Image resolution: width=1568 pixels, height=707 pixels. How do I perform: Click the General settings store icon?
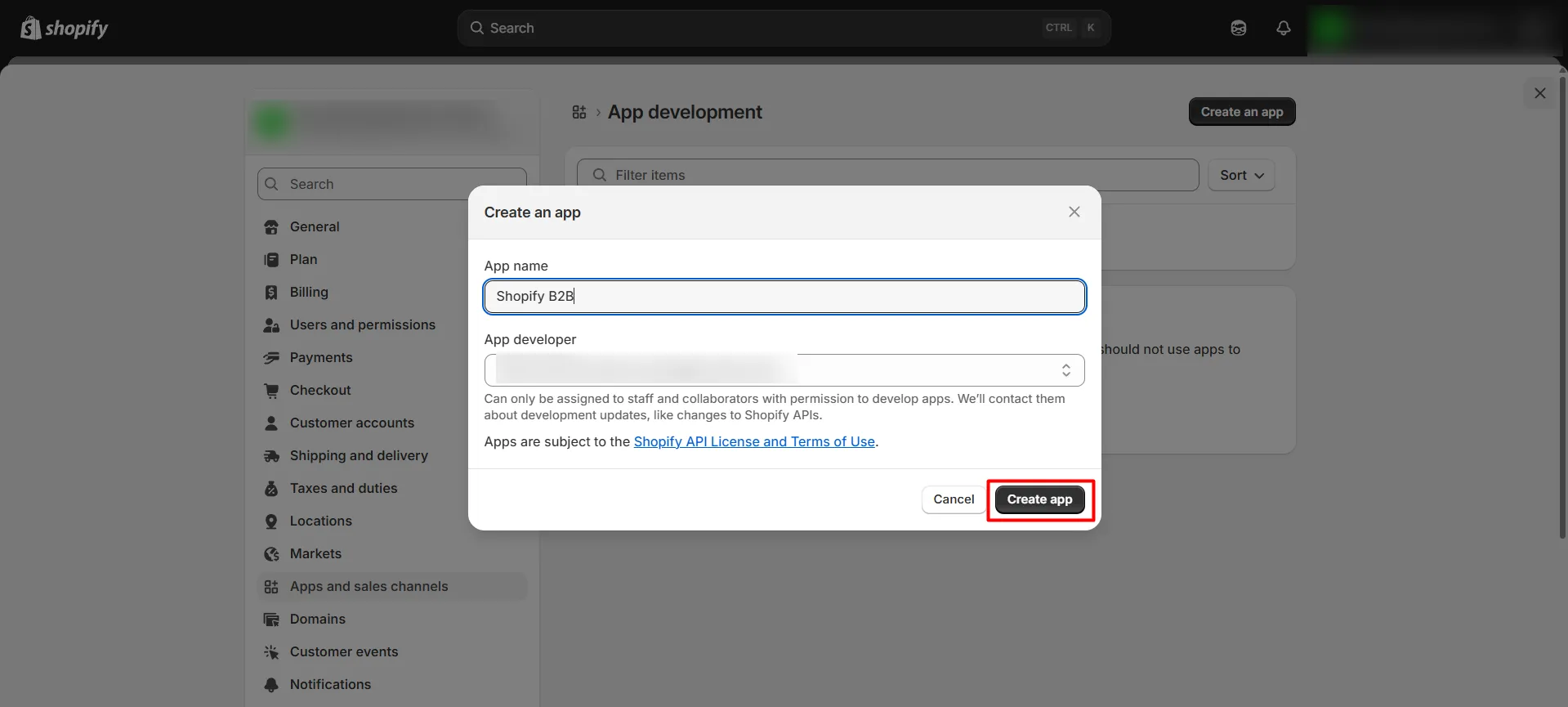271,227
